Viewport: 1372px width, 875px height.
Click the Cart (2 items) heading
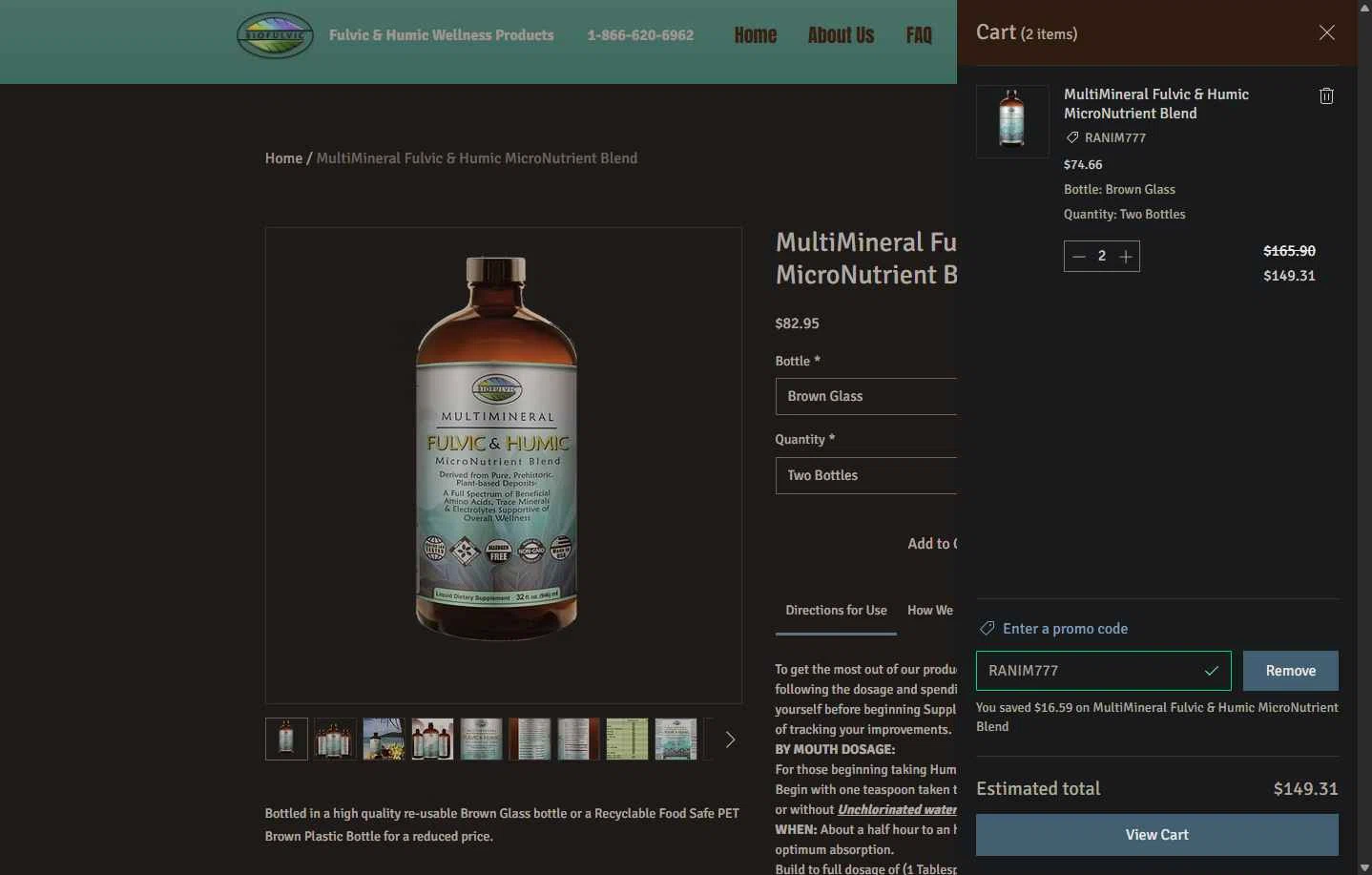click(1027, 32)
